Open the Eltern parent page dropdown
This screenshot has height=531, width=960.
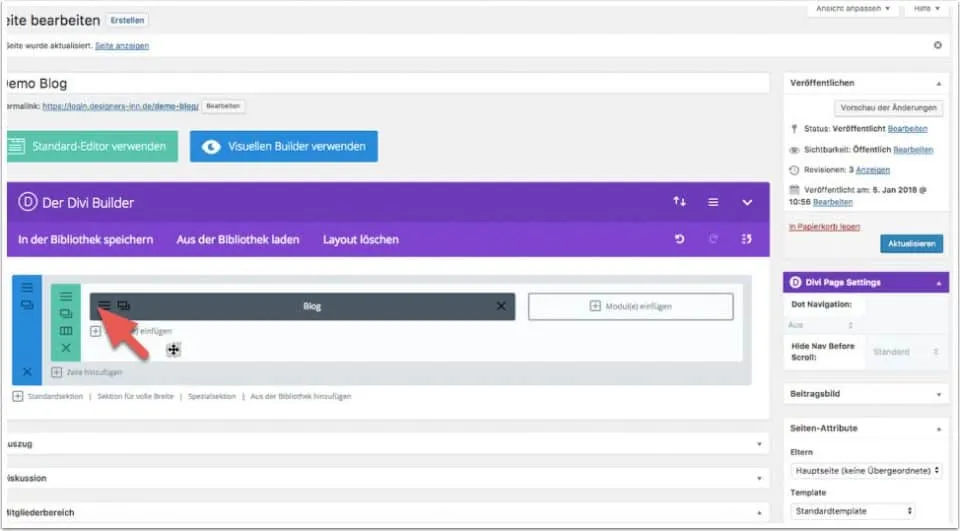pyautogui.click(x=865, y=470)
